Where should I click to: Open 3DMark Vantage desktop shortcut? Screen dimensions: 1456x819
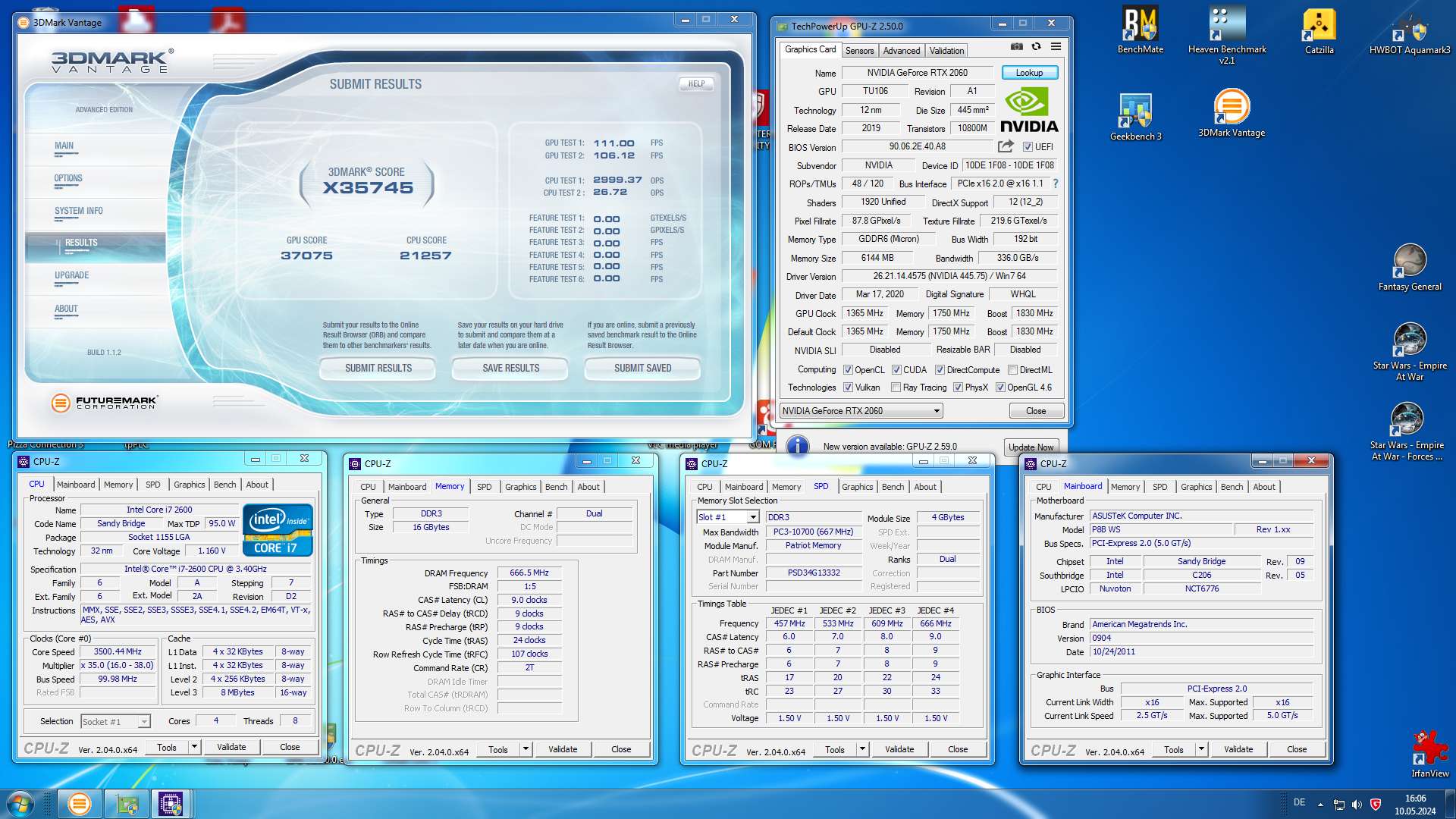coord(1232,114)
